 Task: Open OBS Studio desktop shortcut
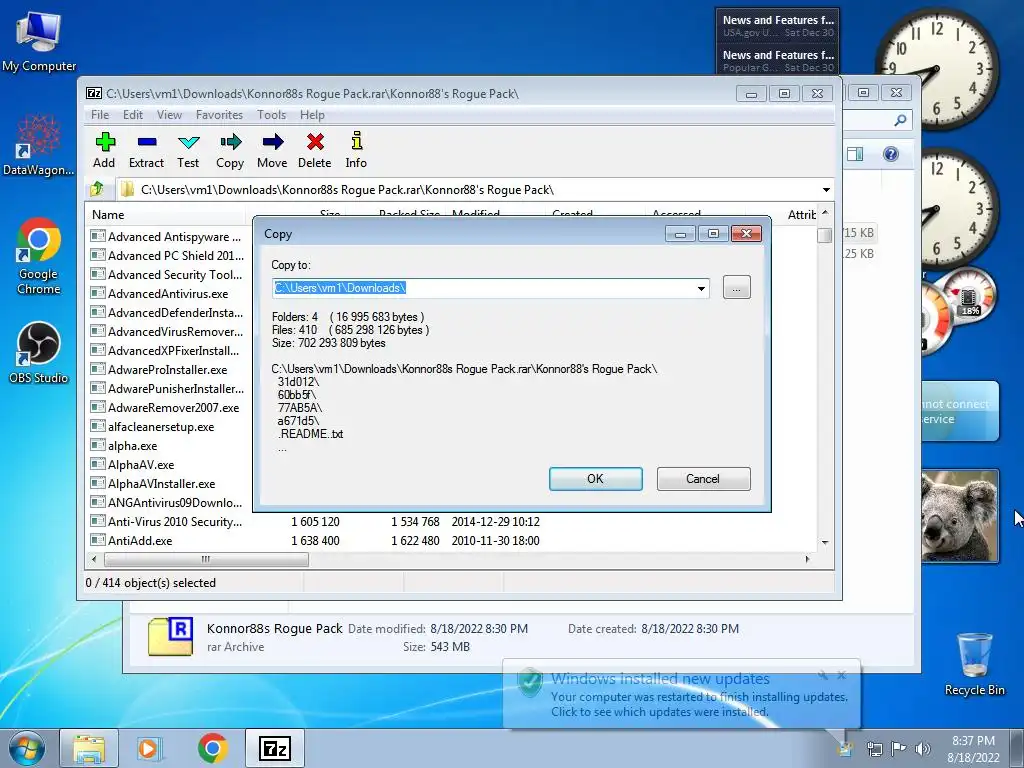tap(39, 353)
